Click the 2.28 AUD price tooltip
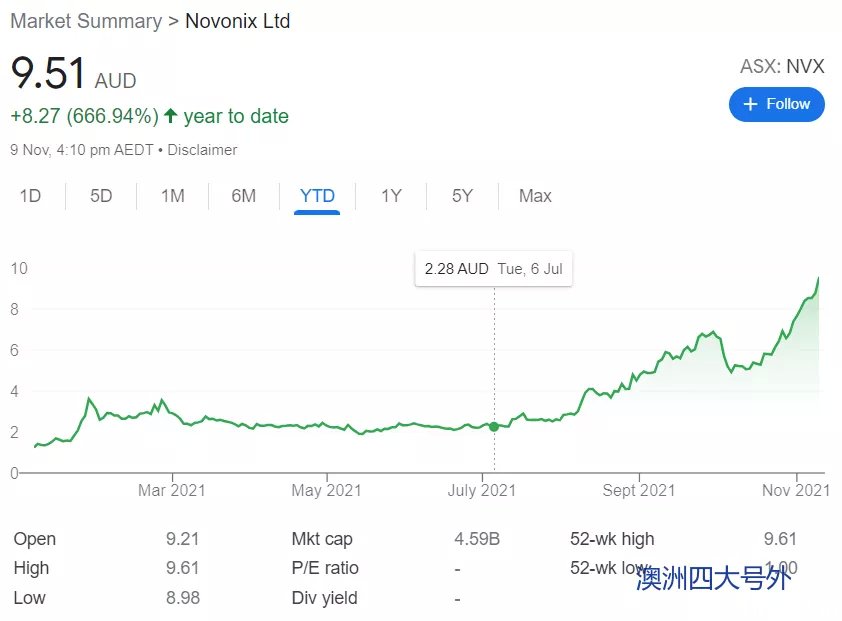 click(493, 269)
